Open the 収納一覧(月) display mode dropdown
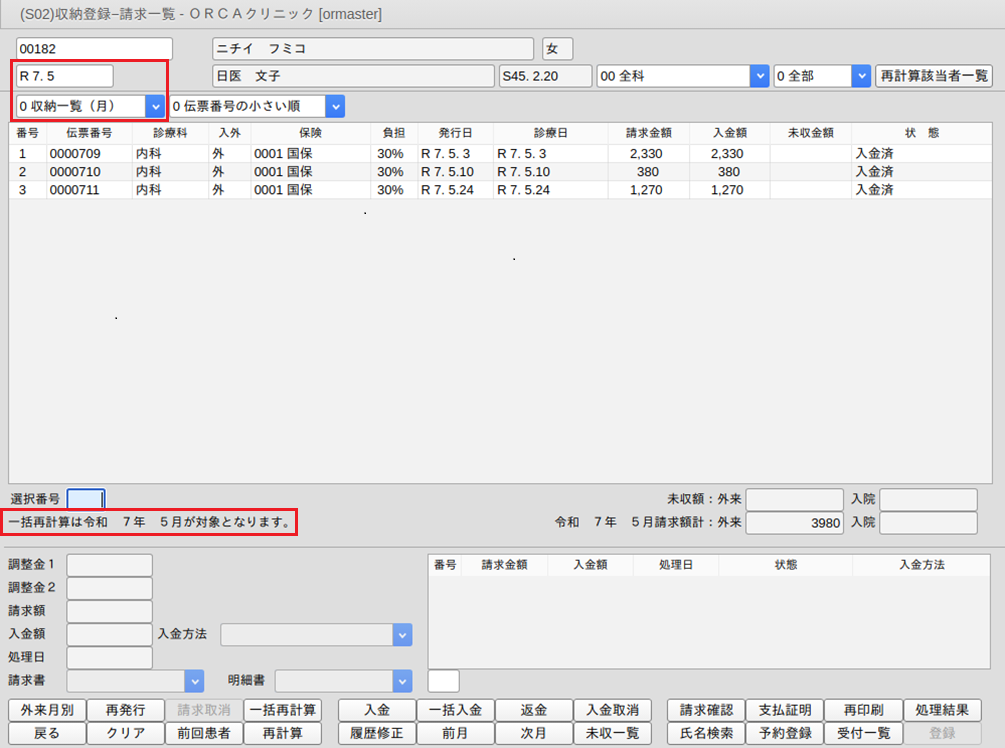This screenshot has width=1005, height=748. pyautogui.click(x=155, y=106)
